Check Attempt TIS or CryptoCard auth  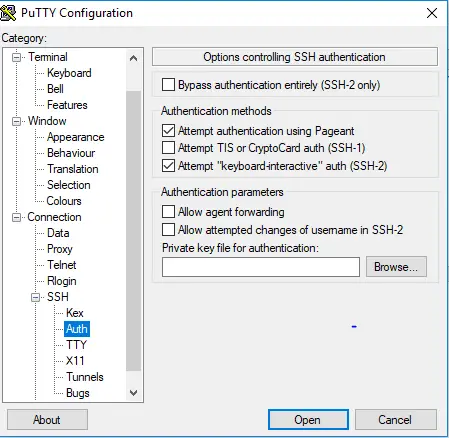[168, 148]
